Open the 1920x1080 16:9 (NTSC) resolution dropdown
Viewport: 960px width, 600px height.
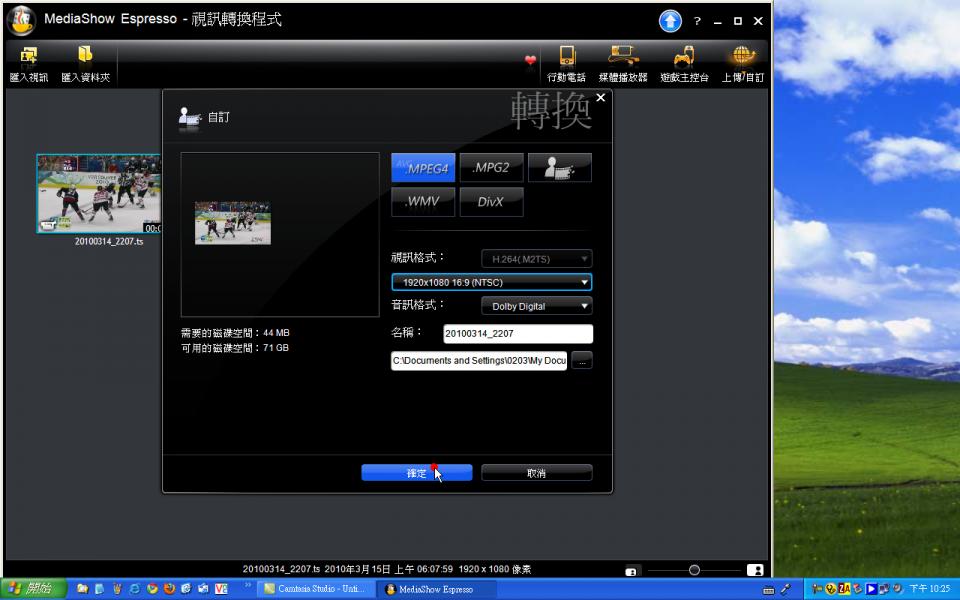click(x=492, y=282)
